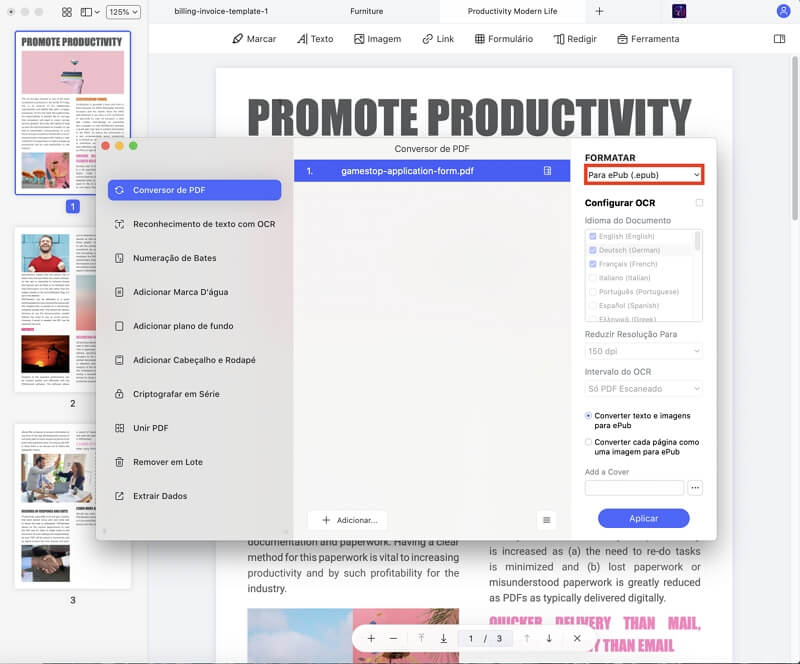800x664 pixels.
Task: Open the 150 dpi resolution dropdown
Action: click(643, 352)
